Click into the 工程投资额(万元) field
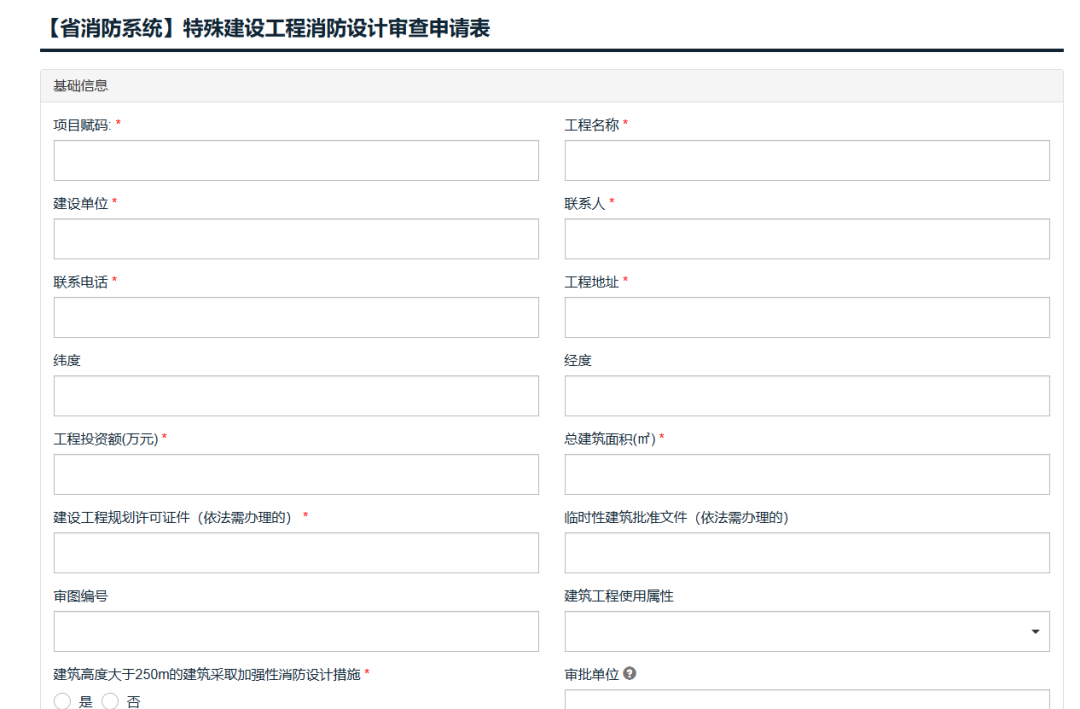 [x=295, y=474]
